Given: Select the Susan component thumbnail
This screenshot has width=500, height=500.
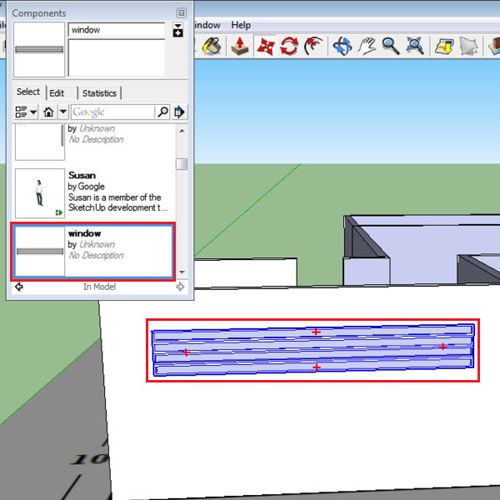Looking at the screenshot, I should [40, 193].
